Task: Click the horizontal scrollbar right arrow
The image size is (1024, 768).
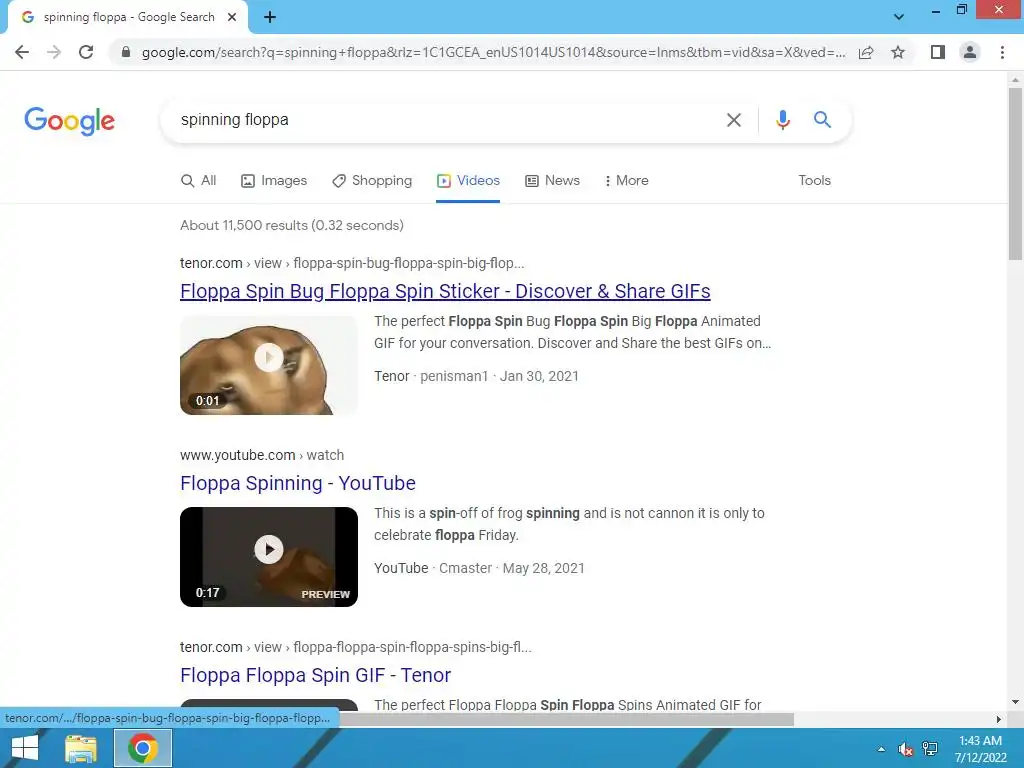Action: click(x=999, y=719)
